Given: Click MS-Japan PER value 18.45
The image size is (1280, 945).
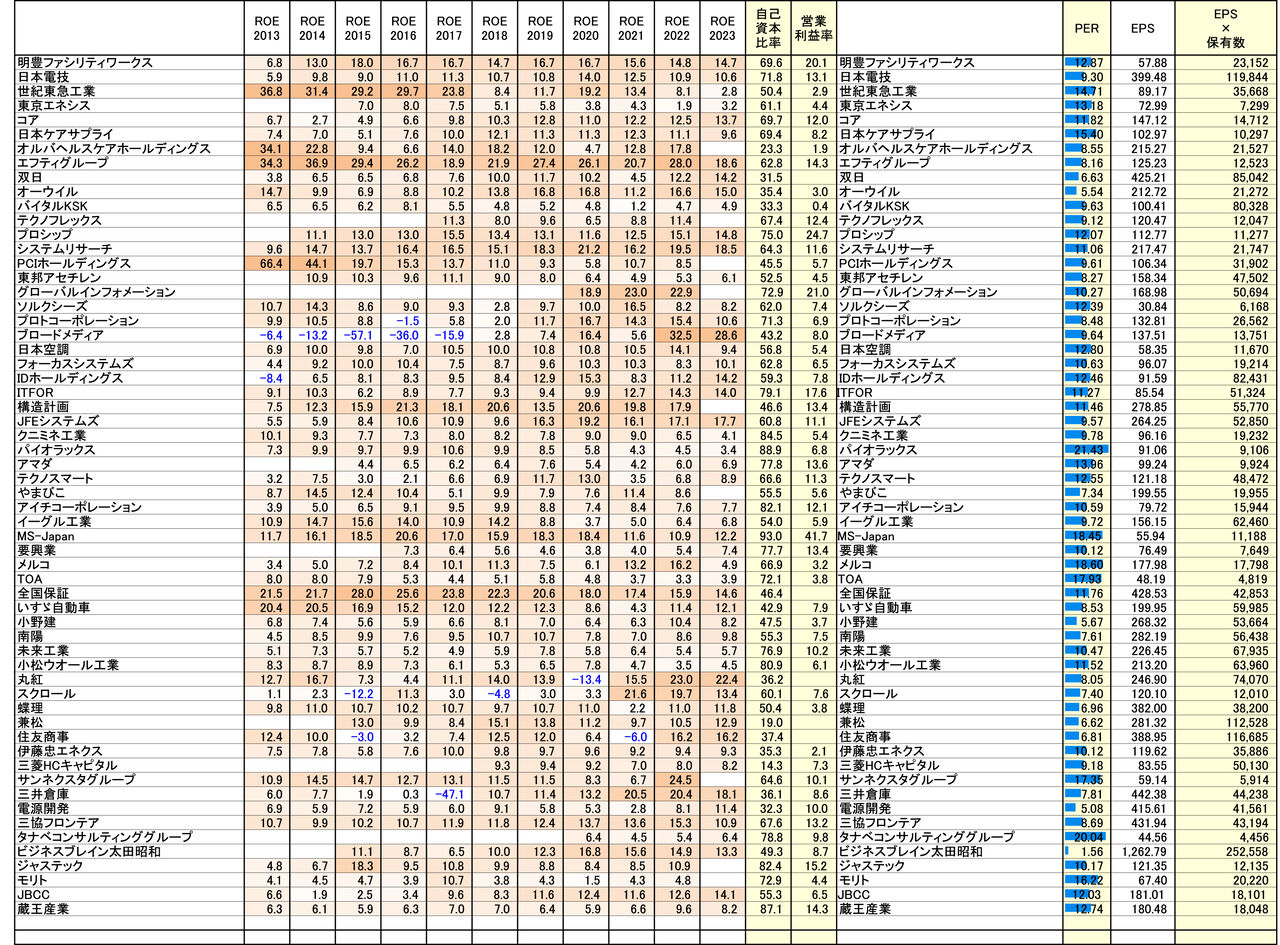Looking at the screenshot, I should point(1087,535).
